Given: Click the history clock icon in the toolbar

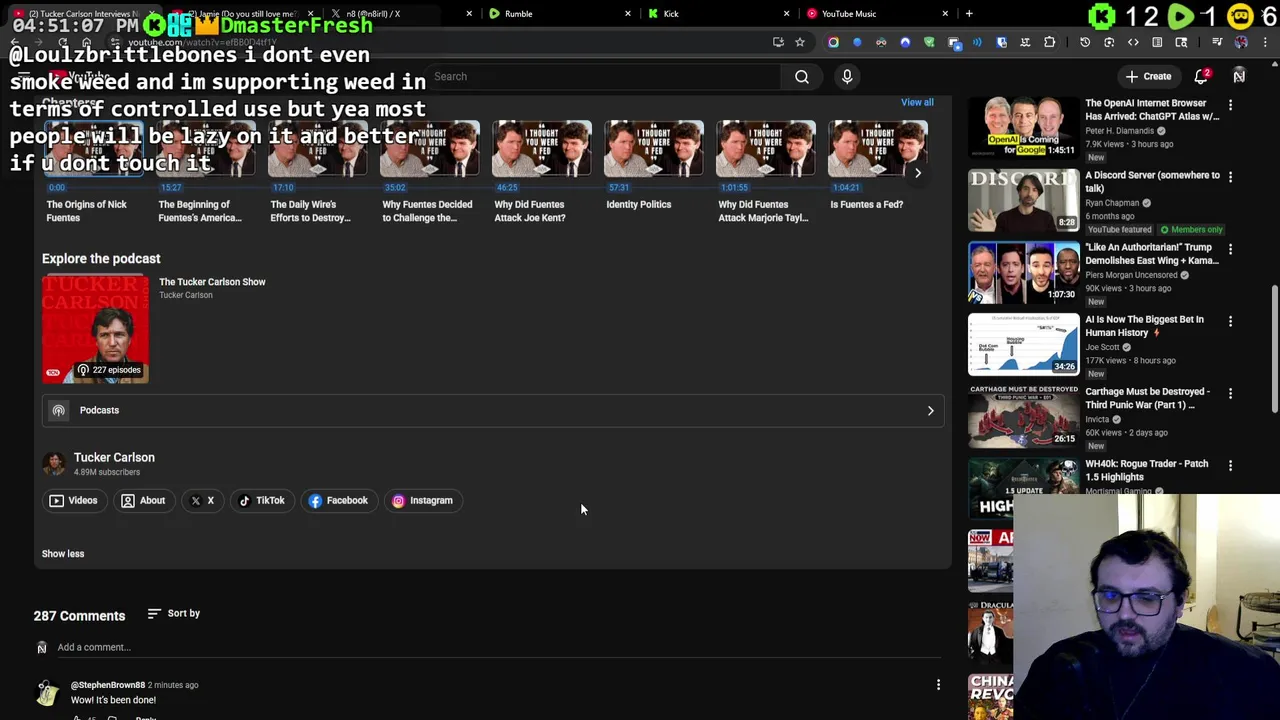Looking at the screenshot, I should 1085,42.
